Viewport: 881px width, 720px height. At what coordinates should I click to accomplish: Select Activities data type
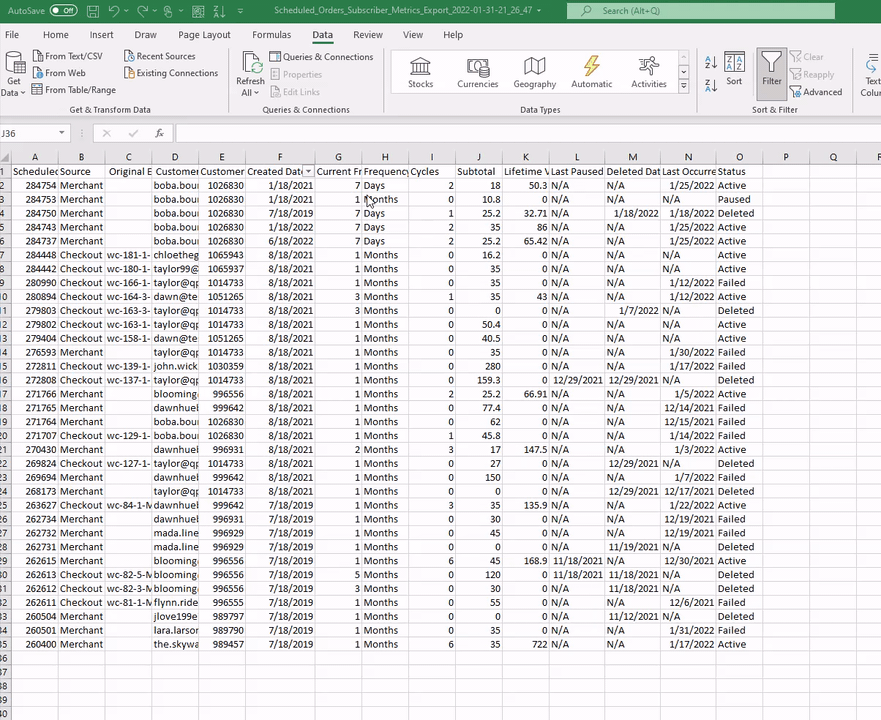(x=648, y=73)
